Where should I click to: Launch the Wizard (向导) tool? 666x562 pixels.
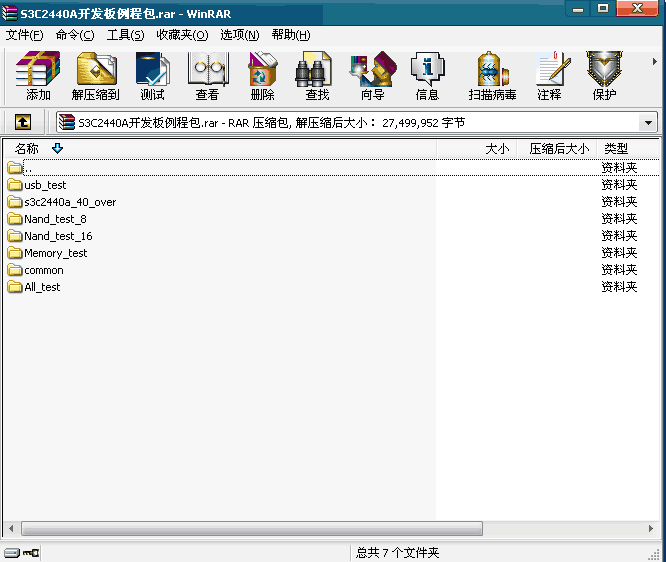click(373, 76)
